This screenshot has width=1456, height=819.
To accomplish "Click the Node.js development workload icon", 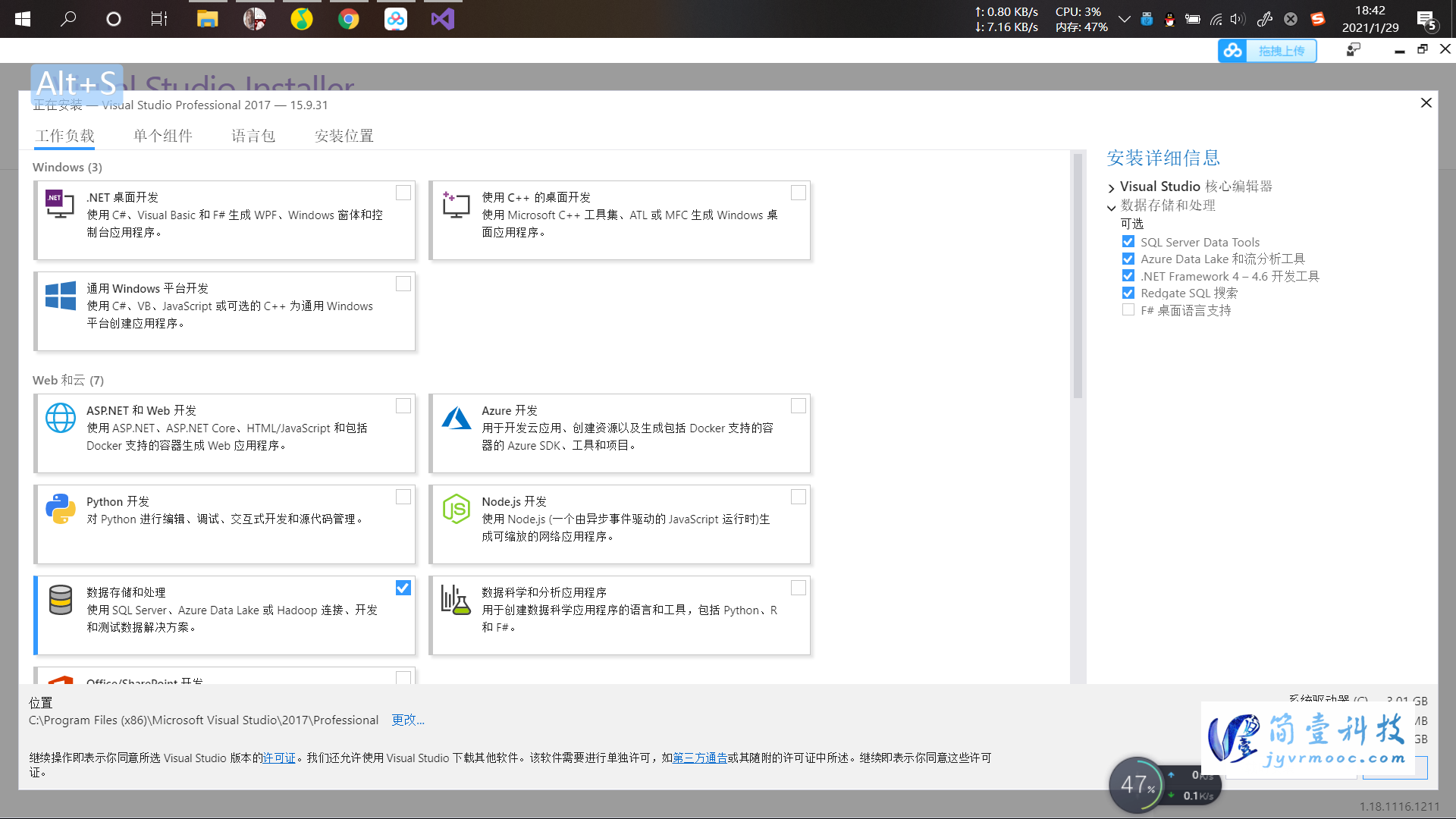I will tap(456, 509).
